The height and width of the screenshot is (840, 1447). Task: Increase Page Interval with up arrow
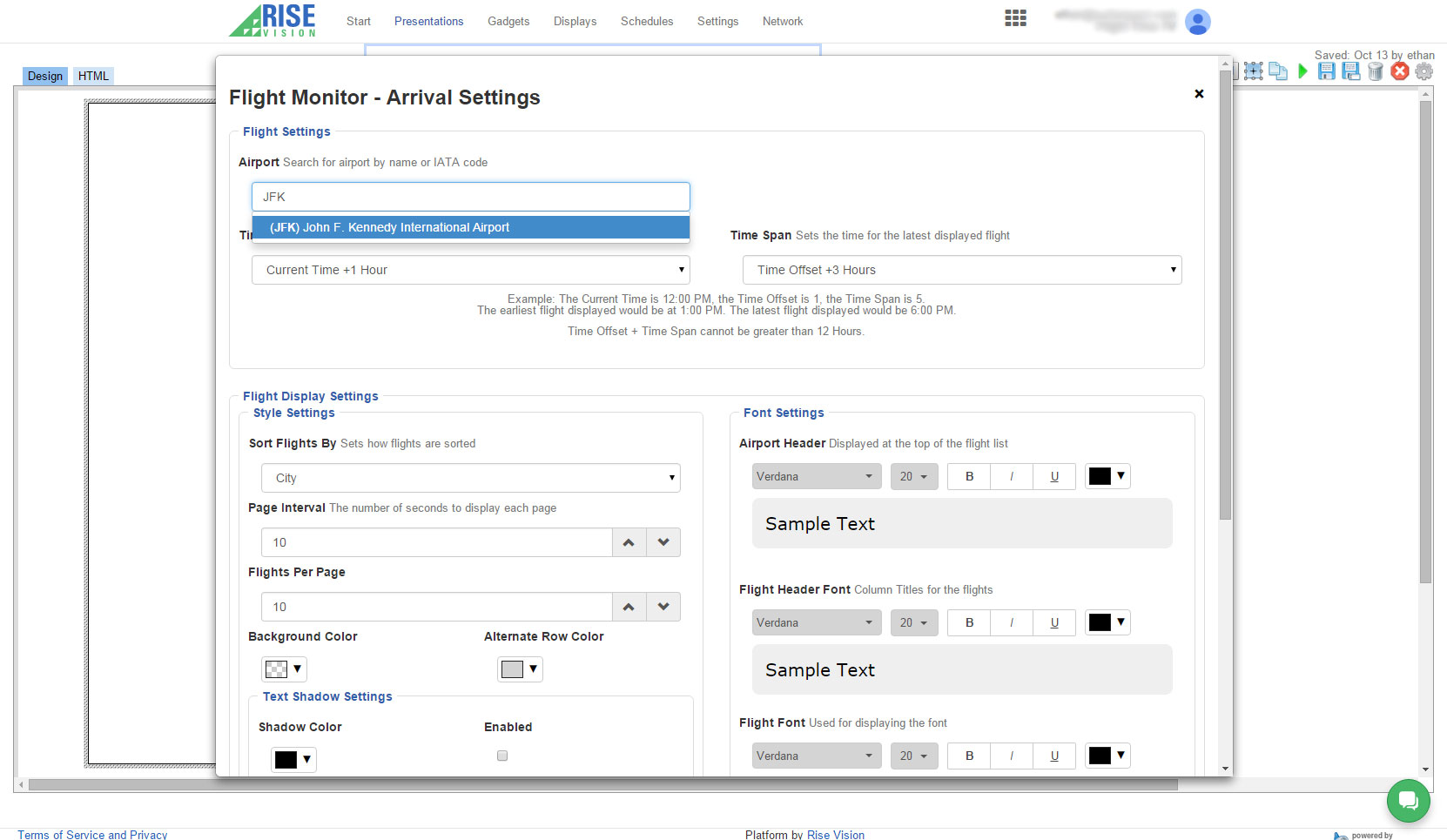coord(629,542)
